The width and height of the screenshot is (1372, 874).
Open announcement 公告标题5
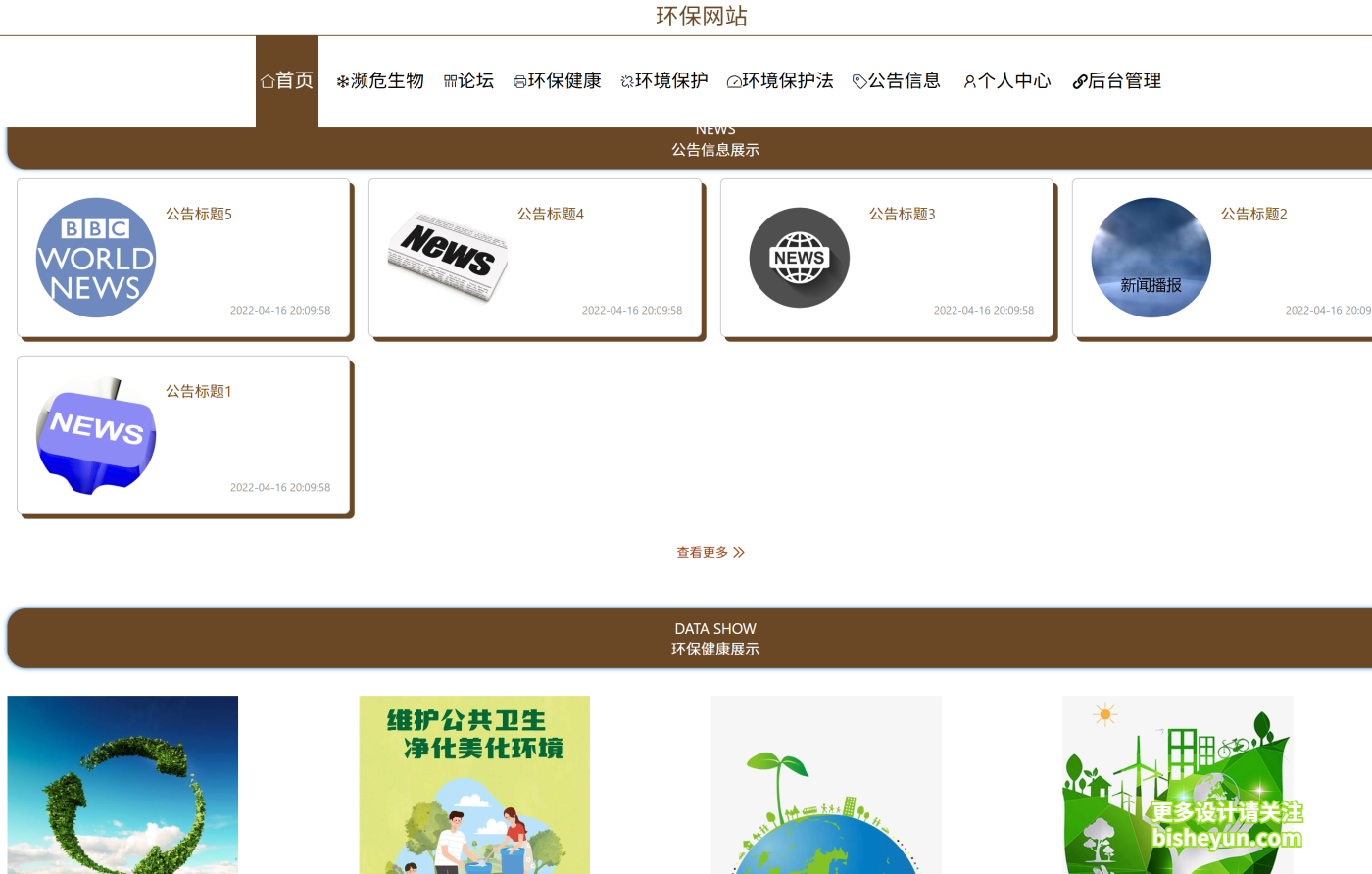(x=199, y=214)
